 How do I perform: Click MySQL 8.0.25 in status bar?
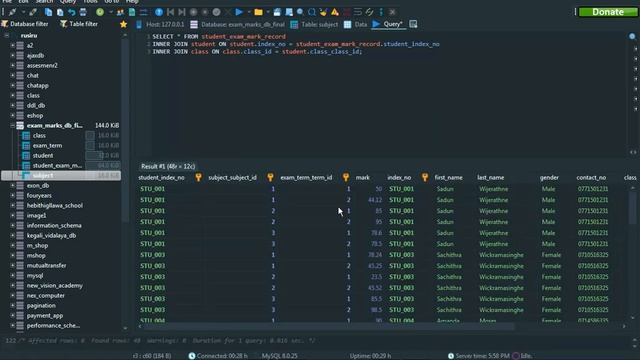(x=280, y=356)
